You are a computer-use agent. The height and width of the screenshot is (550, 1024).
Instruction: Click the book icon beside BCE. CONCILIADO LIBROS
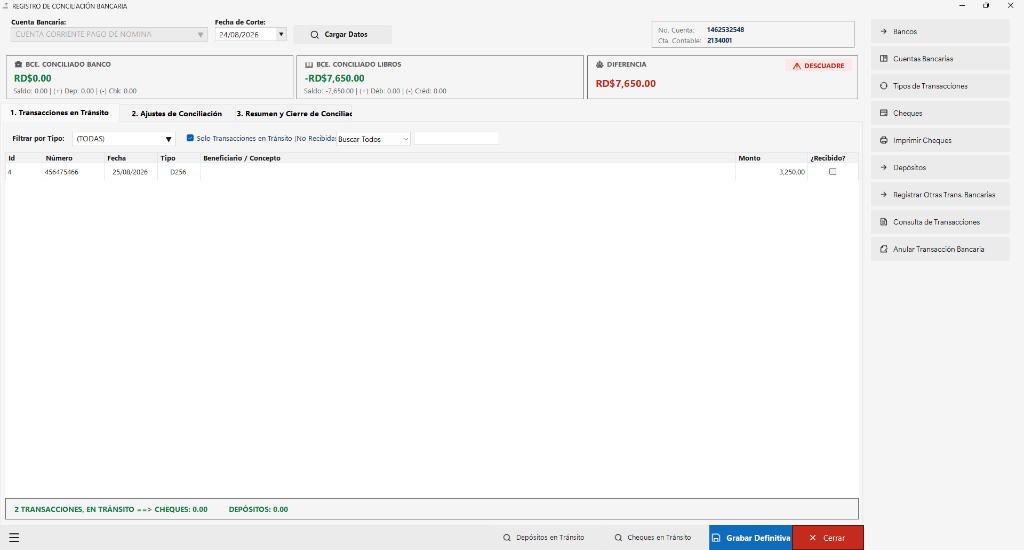(x=309, y=65)
